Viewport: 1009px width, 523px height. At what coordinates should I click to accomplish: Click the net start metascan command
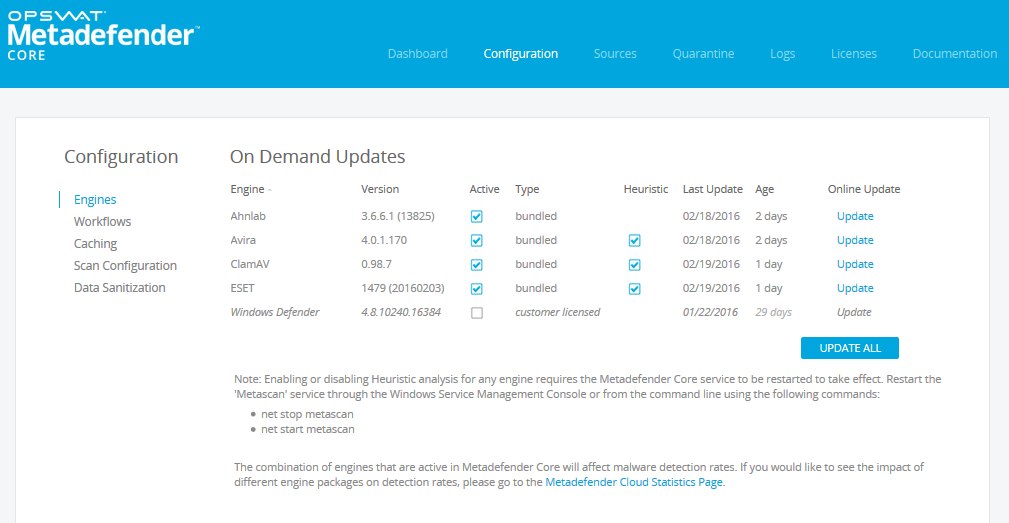pos(308,429)
